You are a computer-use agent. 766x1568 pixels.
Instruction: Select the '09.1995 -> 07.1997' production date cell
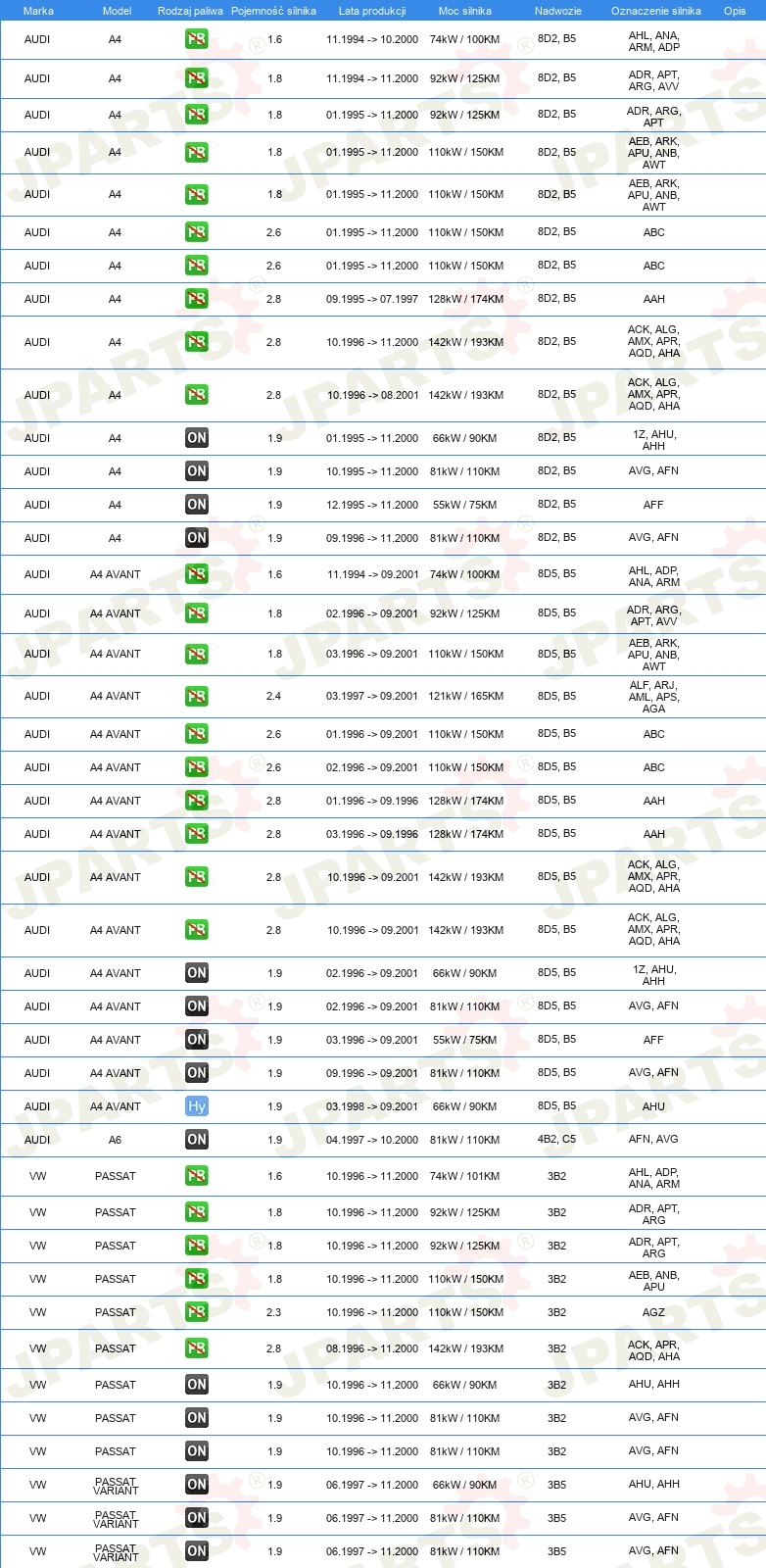[x=372, y=299]
